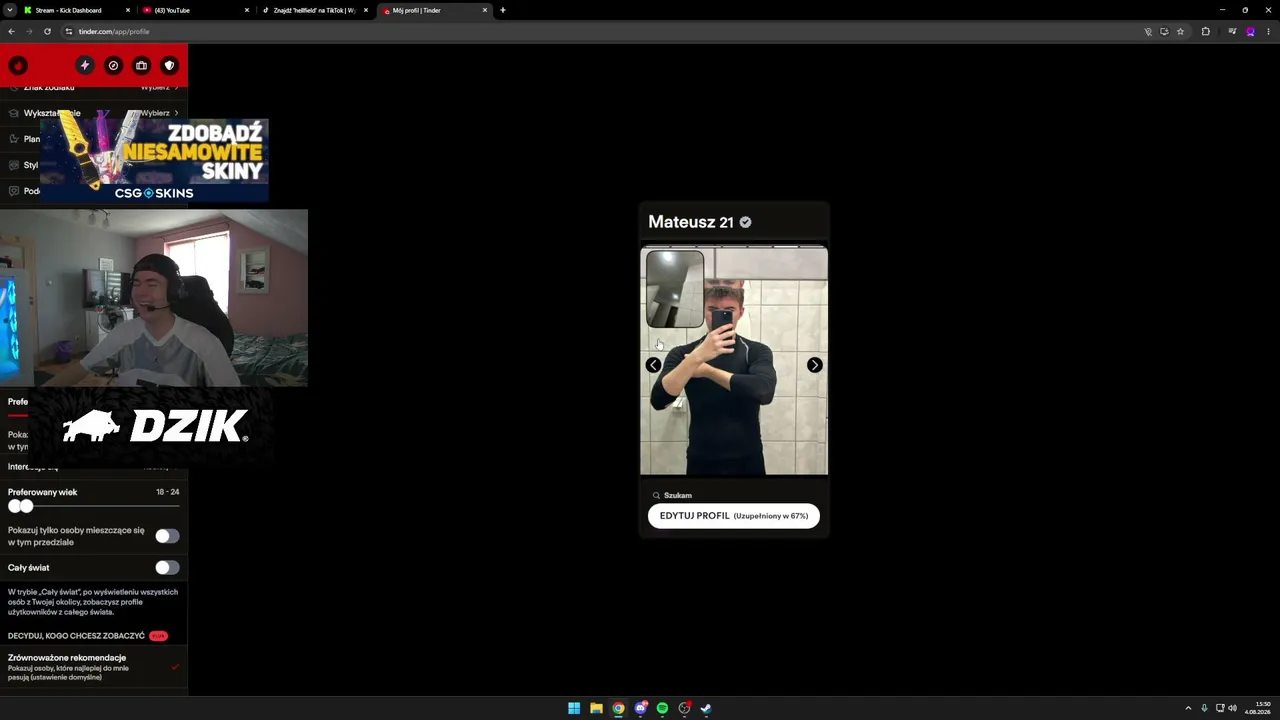Viewport: 1280px width, 720px height.
Task: Open Spotify from the taskbar
Action: coord(662,708)
